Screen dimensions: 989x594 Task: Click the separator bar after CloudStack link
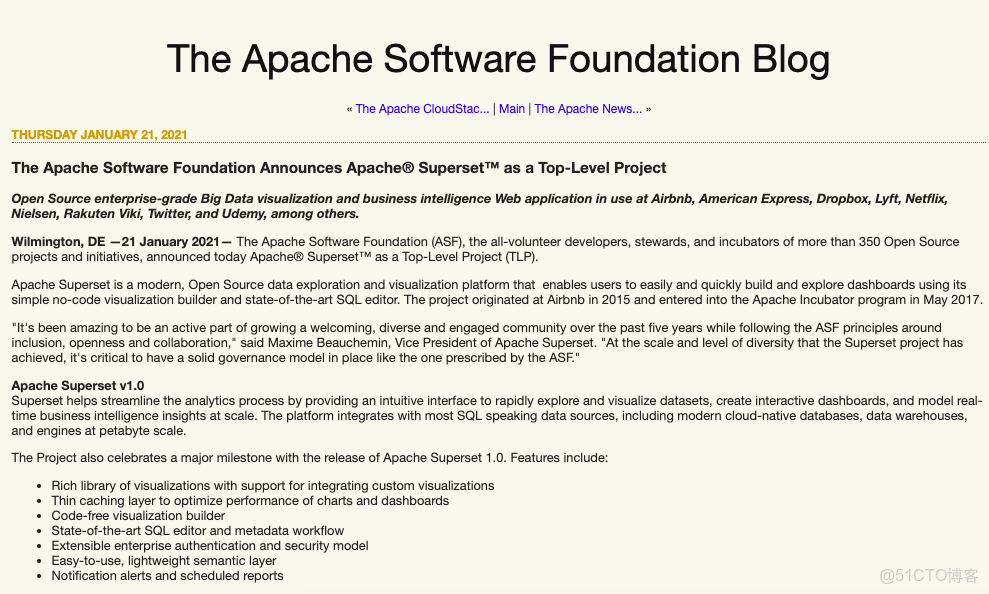pyautogui.click(x=495, y=108)
